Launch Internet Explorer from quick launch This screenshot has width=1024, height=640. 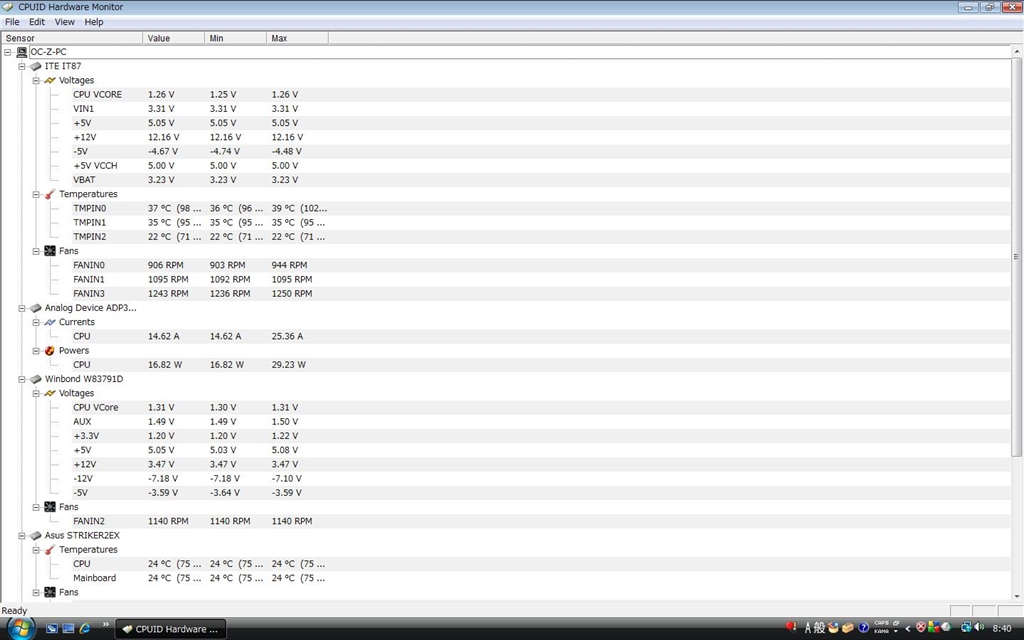85,628
